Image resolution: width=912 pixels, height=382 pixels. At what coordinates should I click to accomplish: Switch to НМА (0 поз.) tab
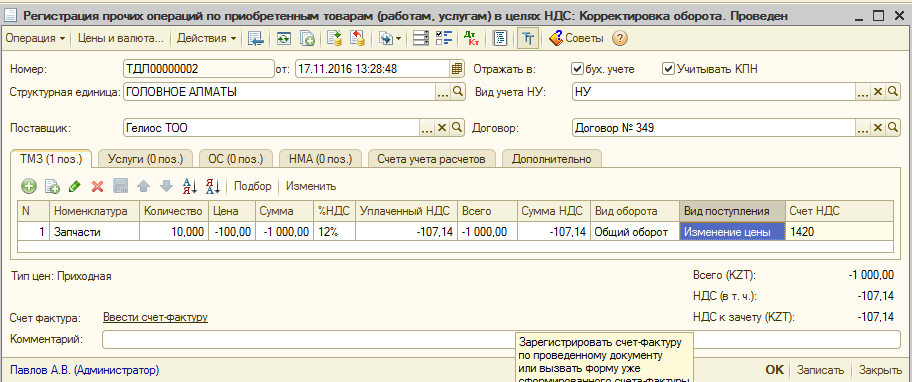[x=320, y=159]
